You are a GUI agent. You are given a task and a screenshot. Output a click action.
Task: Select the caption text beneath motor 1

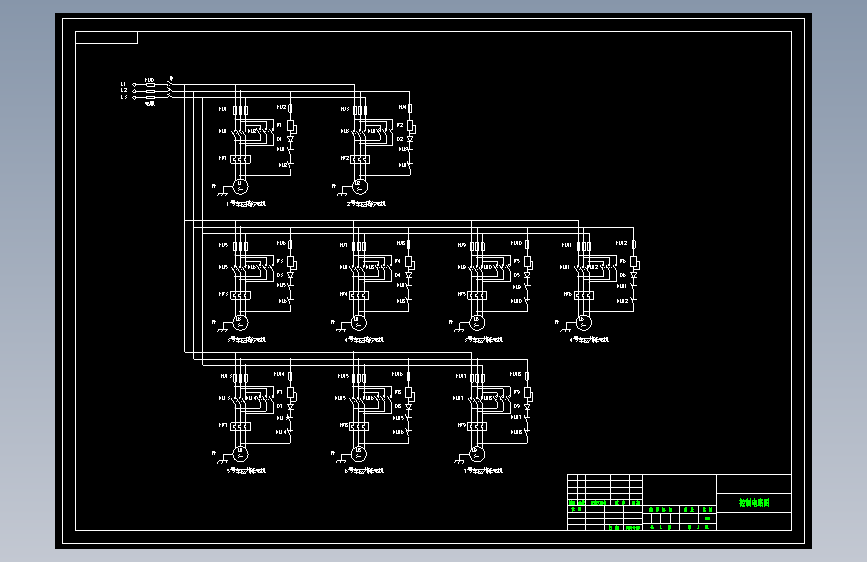click(246, 204)
